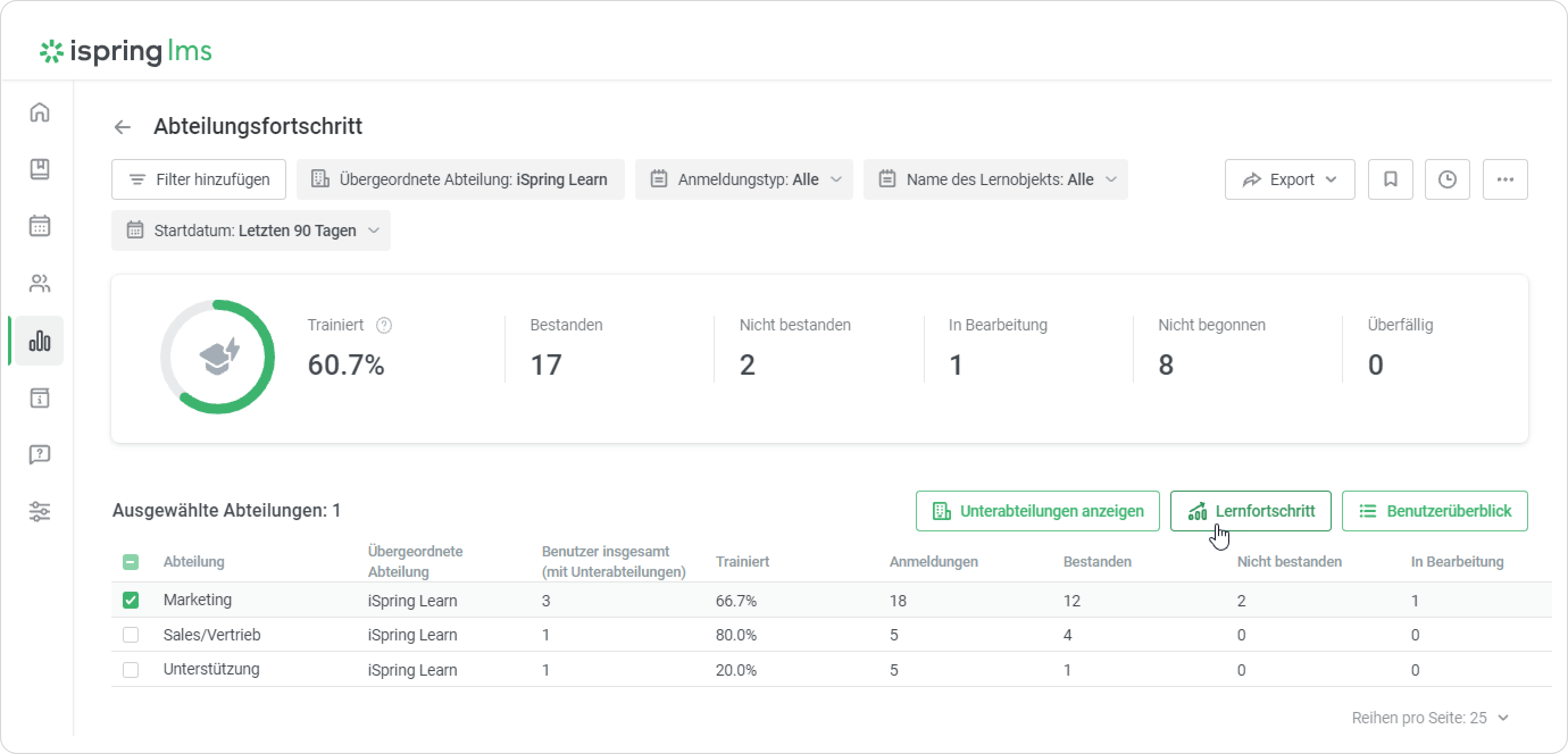The height and width of the screenshot is (754, 1568).
Task: Open the settings sliders icon in sidebar
Action: click(40, 512)
